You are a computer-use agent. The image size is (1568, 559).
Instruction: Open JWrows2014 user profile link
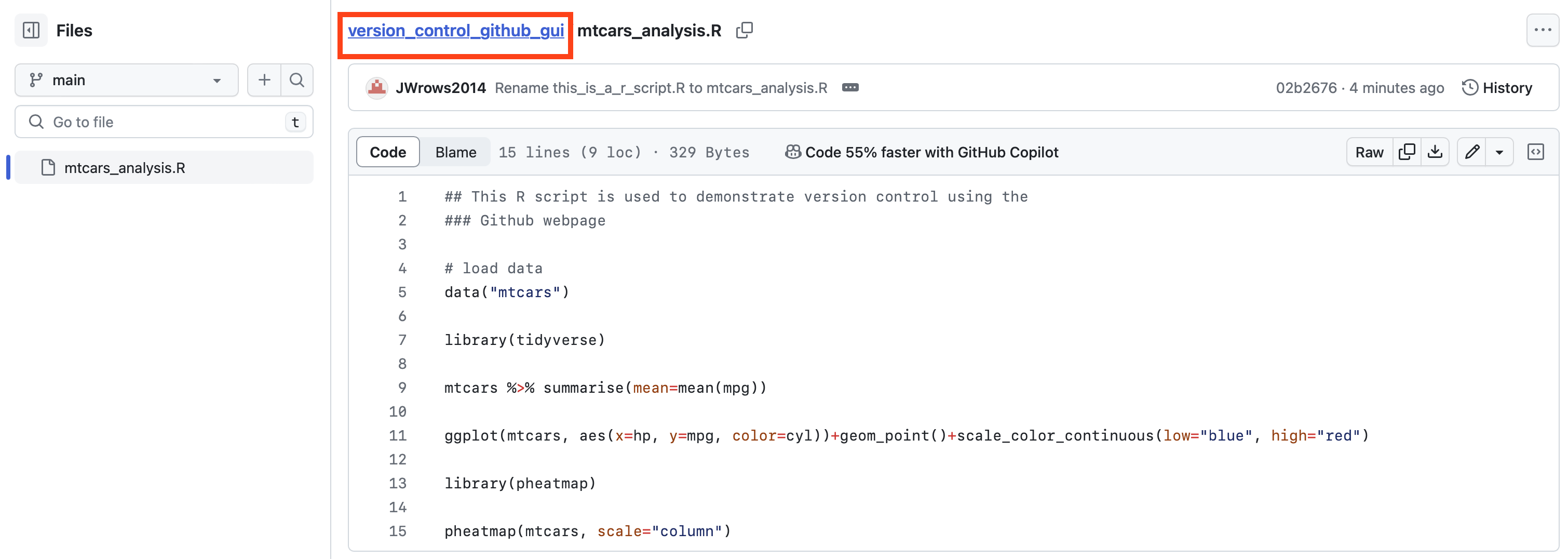click(440, 88)
